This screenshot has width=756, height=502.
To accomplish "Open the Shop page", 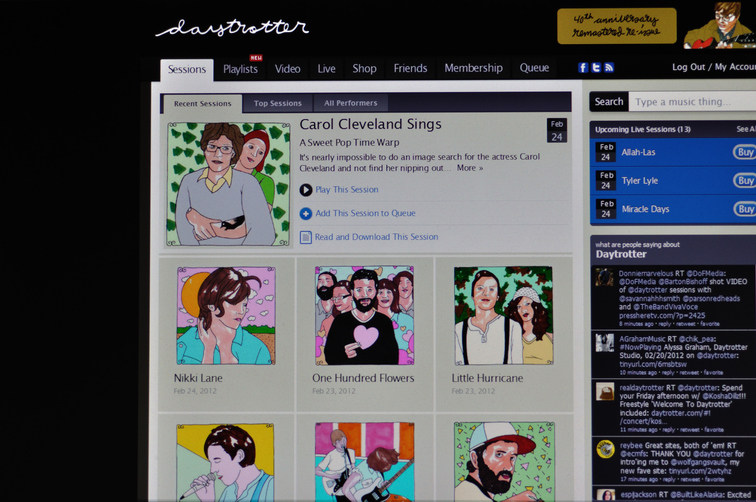I will click(x=364, y=68).
